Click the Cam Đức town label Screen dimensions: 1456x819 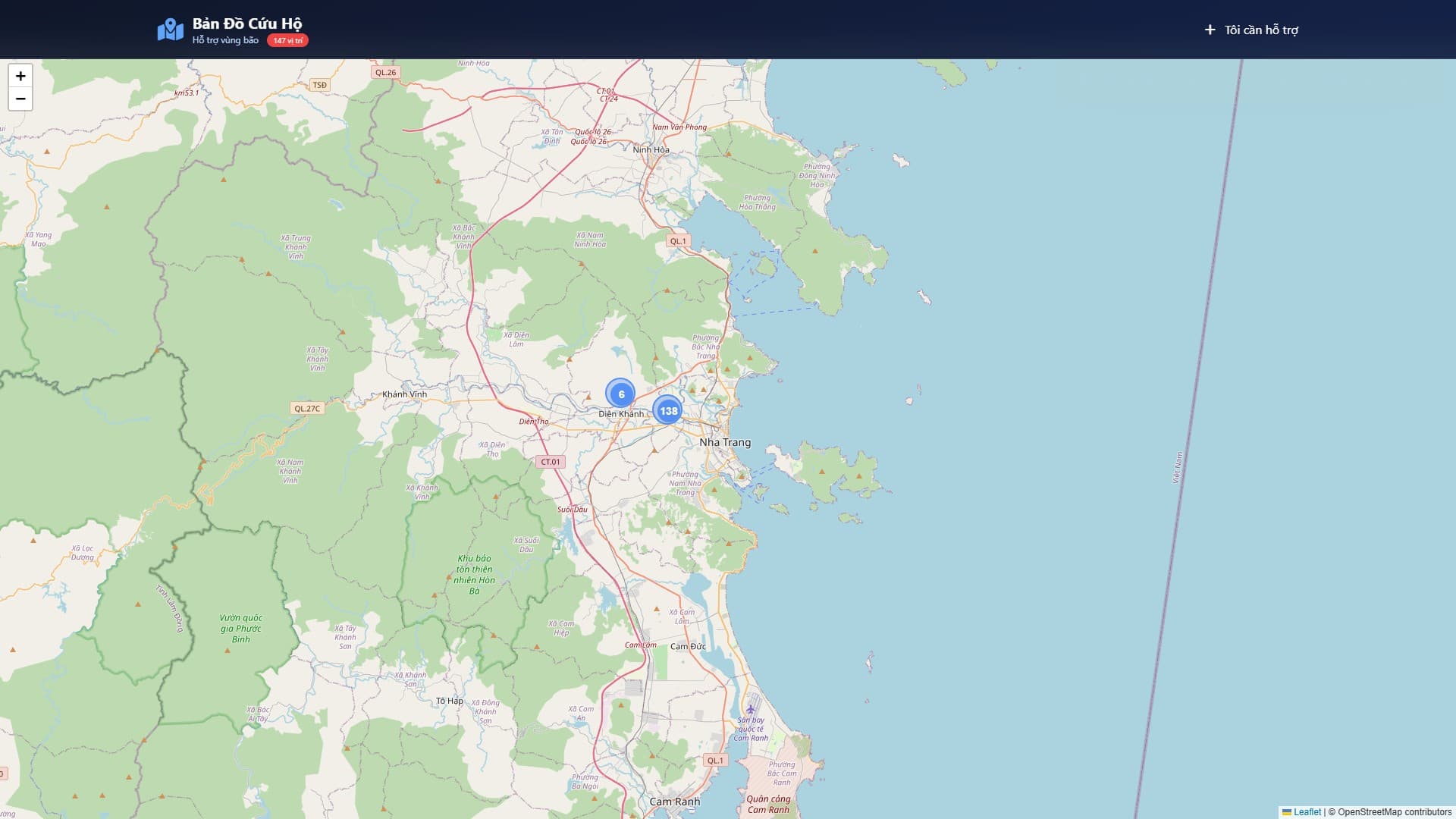click(688, 646)
